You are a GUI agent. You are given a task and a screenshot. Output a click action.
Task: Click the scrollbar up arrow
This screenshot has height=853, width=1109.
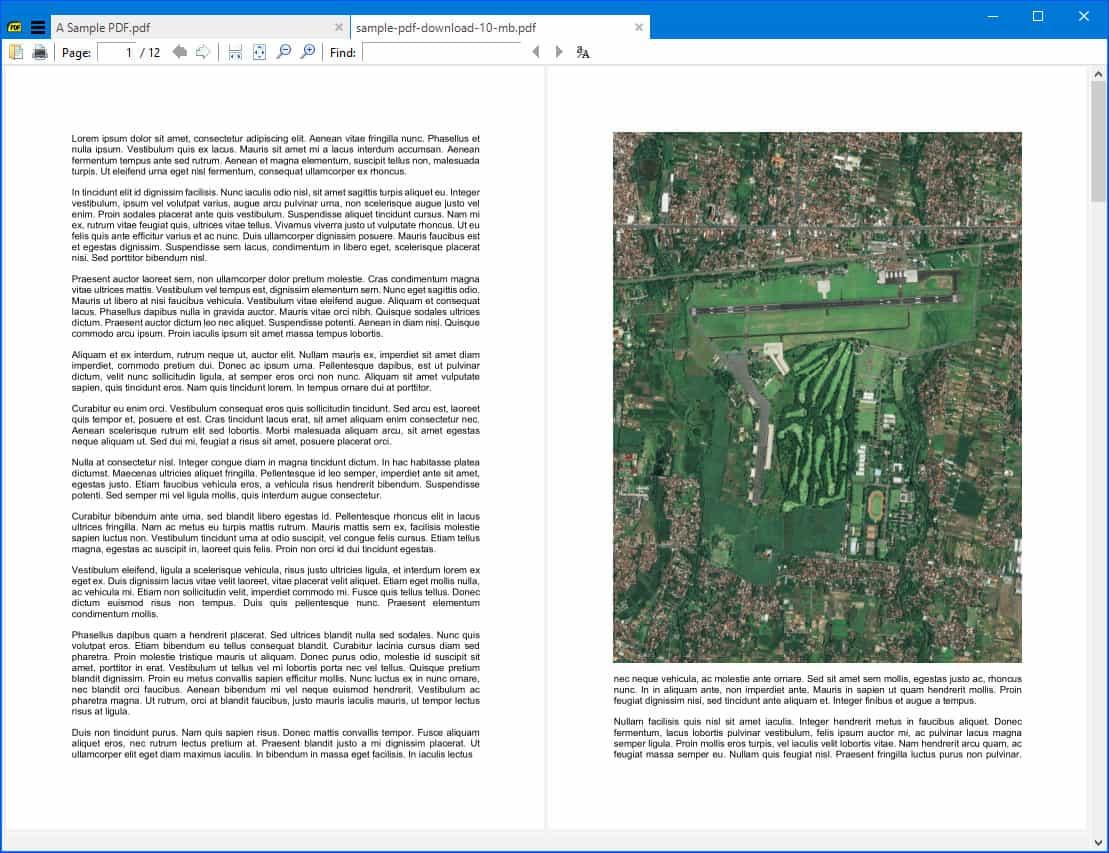pos(1098,74)
